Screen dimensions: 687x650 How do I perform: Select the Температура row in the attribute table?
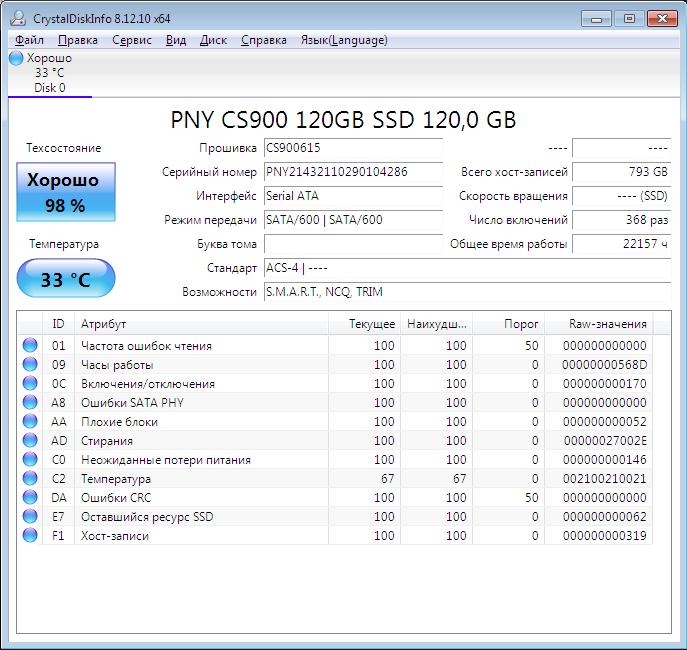(x=335, y=478)
